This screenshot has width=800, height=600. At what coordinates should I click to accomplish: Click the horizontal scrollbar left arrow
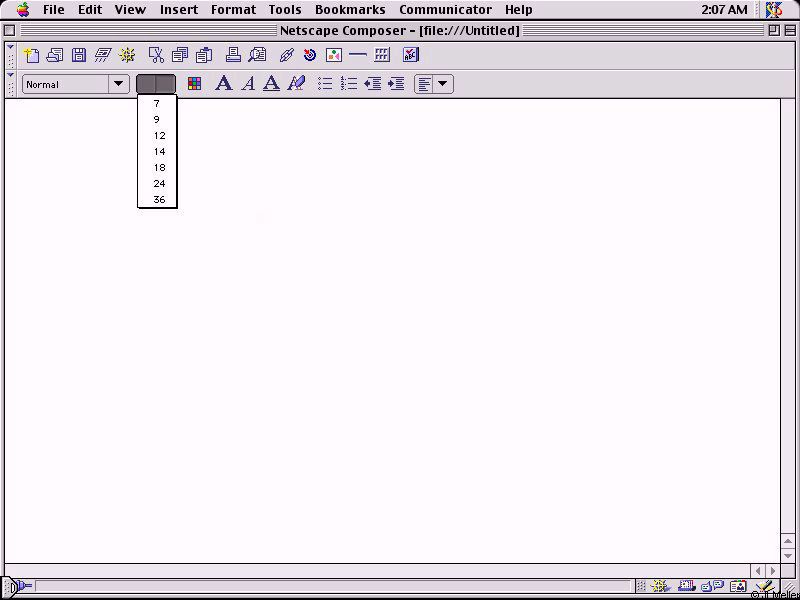(758, 570)
